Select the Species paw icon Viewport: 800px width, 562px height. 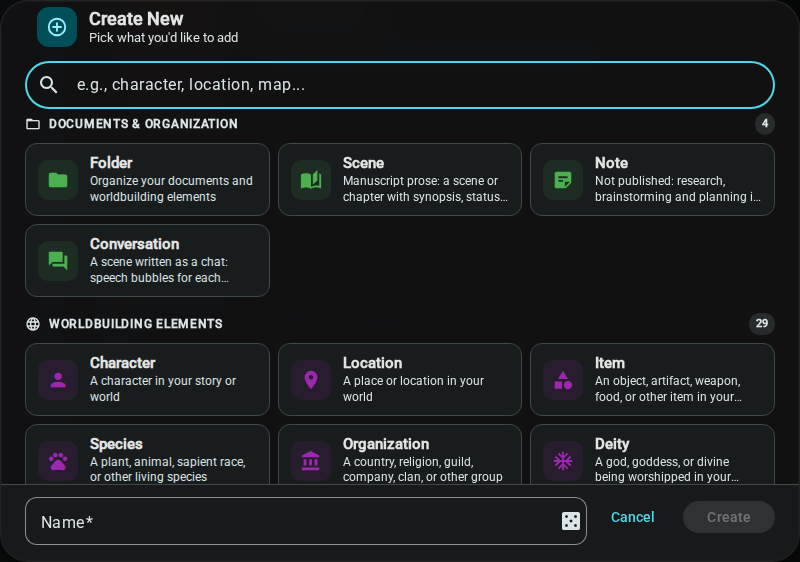pyautogui.click(x=58, y=461)
